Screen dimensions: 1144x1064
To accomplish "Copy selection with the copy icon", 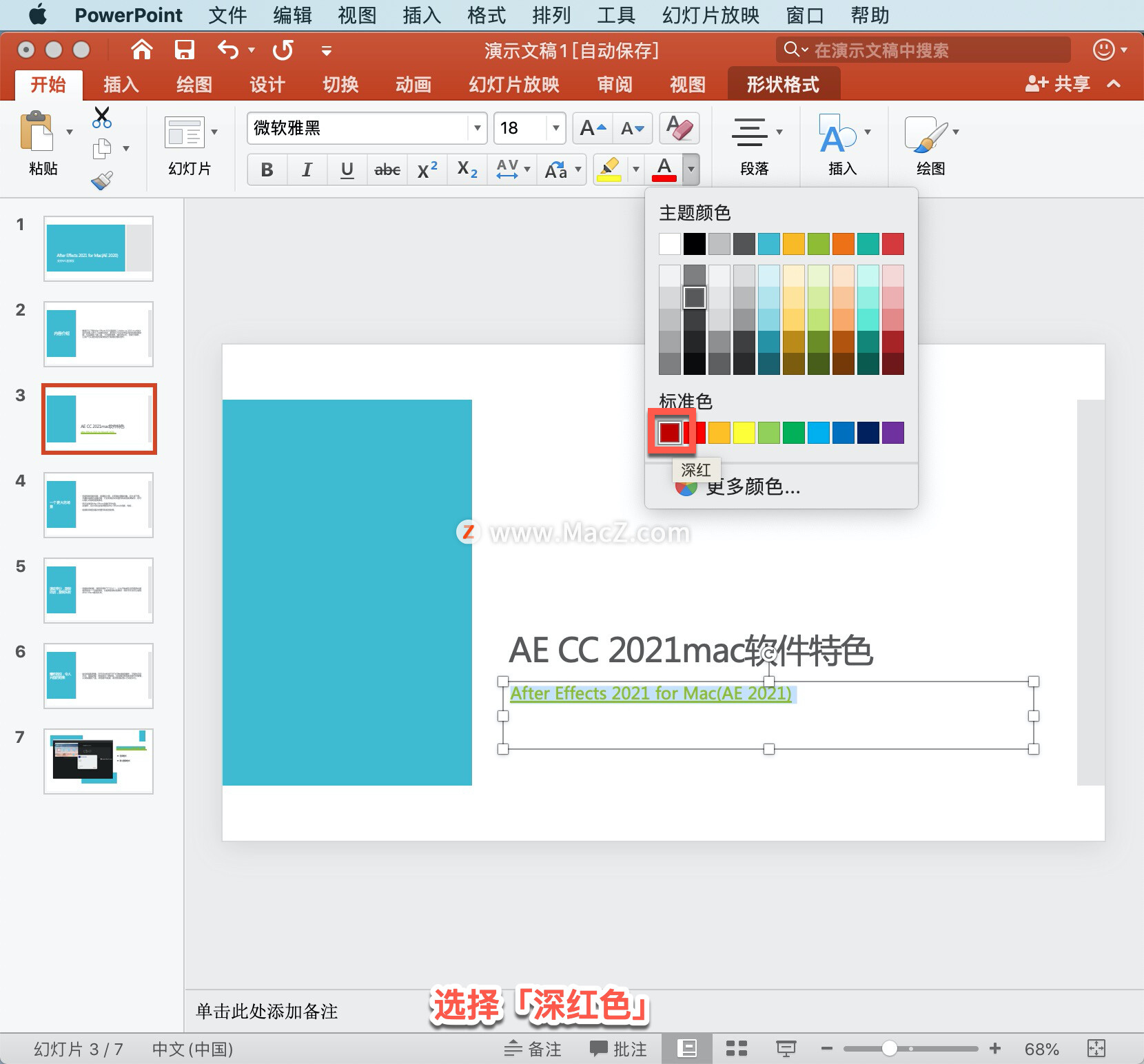I will [102, 148].
